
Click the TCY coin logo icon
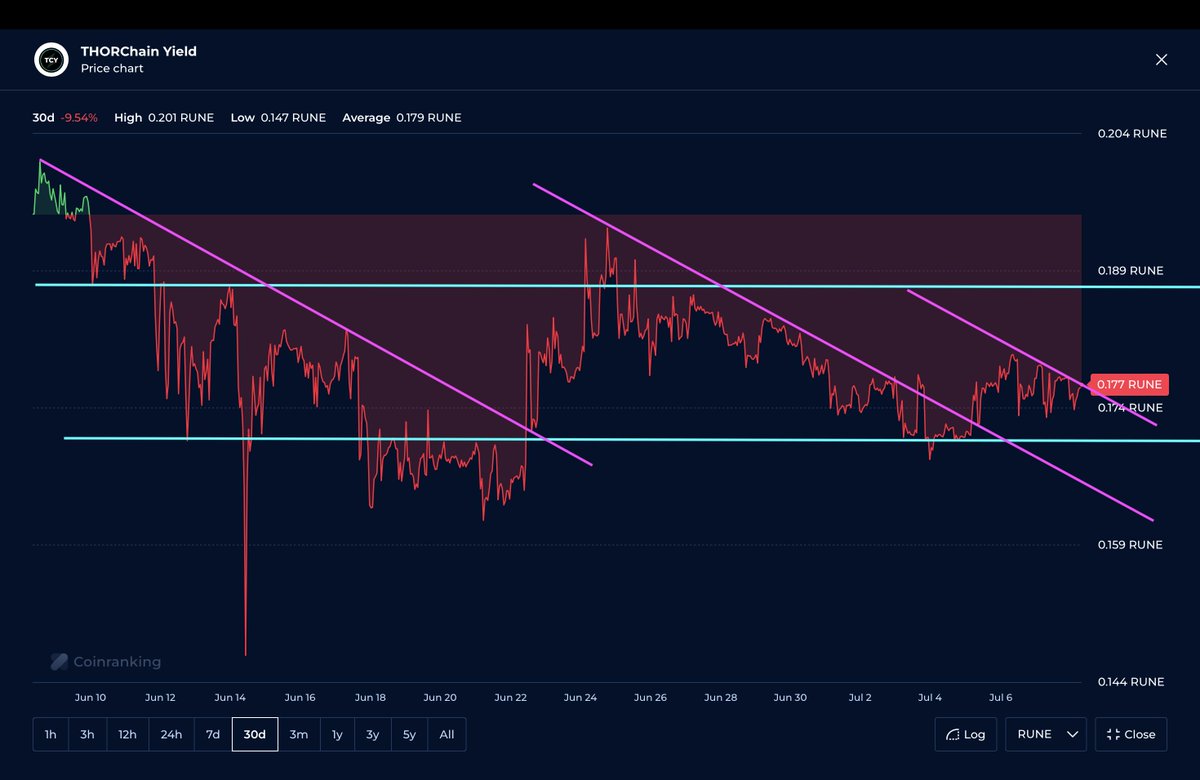(50, 60)
